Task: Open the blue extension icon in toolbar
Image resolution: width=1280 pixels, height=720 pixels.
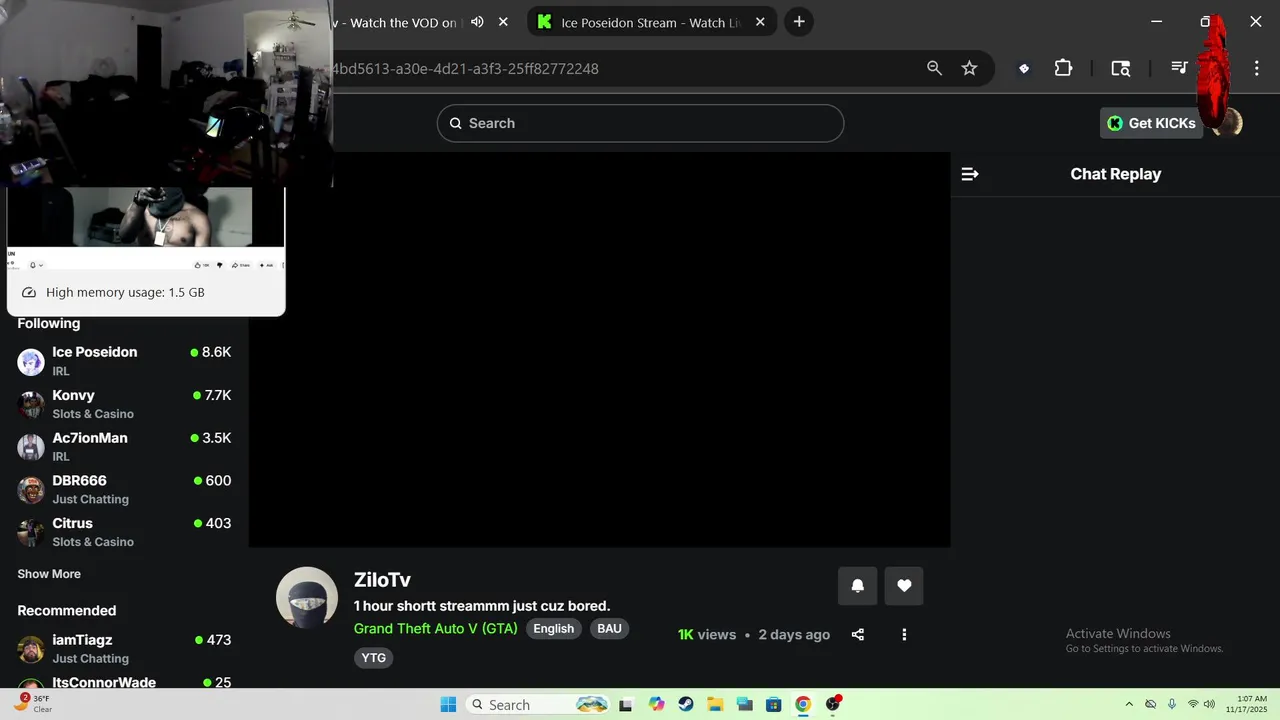Action: tap(1023, 68)
